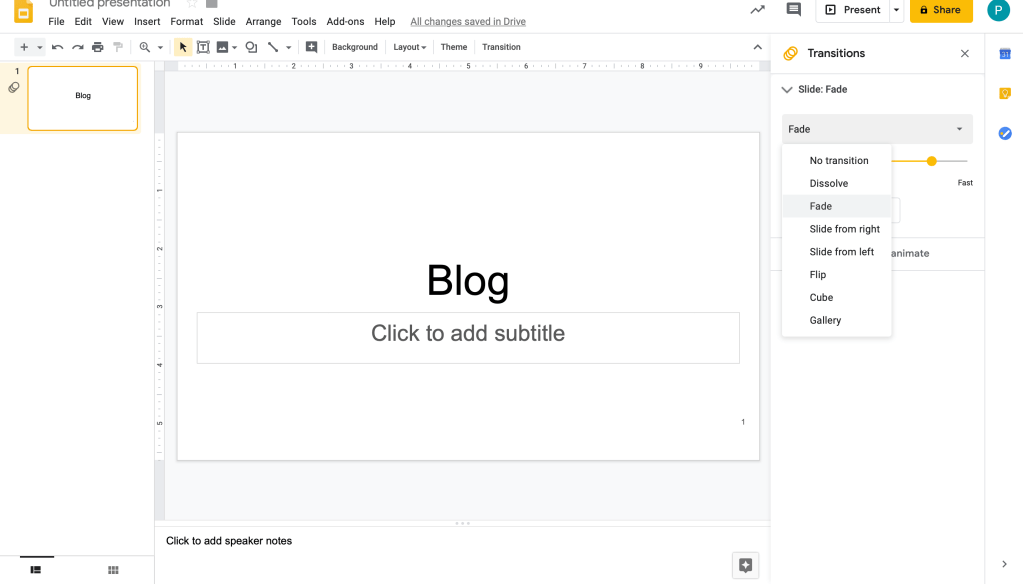Viewport: 1023px width, 584px height.
Task: Click the Undo arrow icon
Action: click(58, 47)
